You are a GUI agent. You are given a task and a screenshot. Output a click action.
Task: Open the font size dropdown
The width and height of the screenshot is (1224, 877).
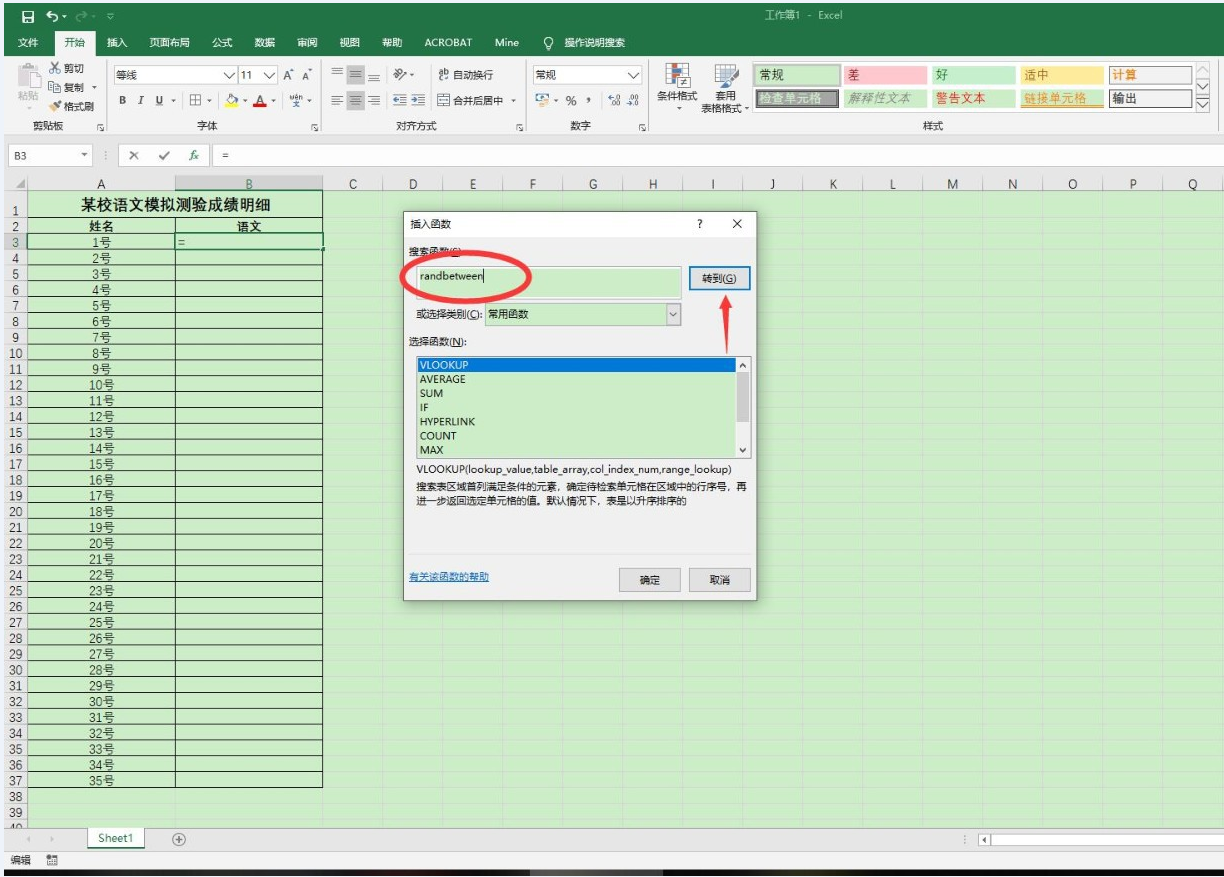pyautogui.click(x=270, y=75)
